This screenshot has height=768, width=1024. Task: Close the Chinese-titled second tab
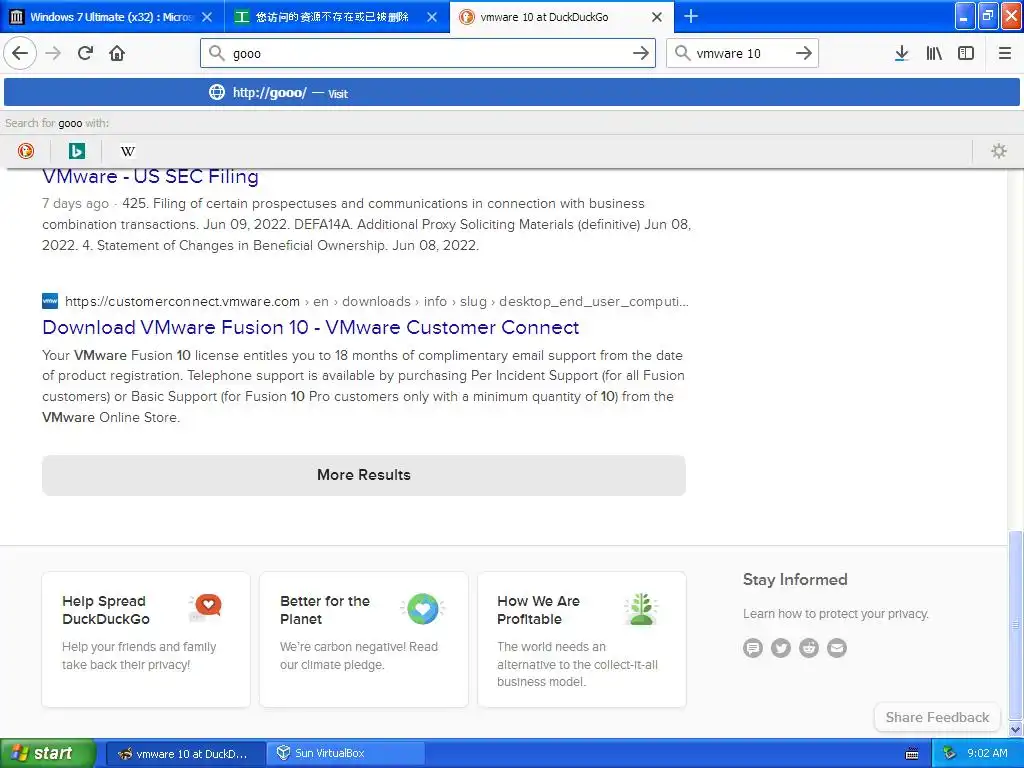click(x=432, y=17)
